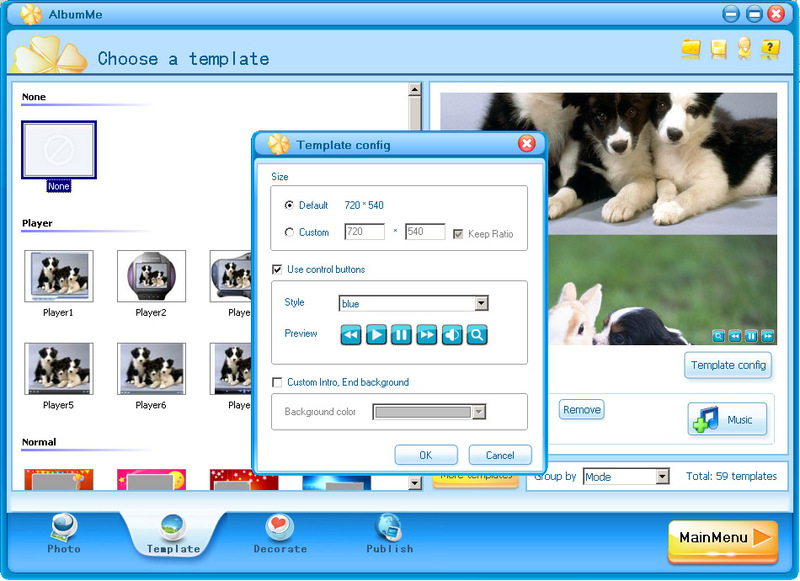Click template list scrollbar down arrow
The image size is (800, 581).
[415, 483]
